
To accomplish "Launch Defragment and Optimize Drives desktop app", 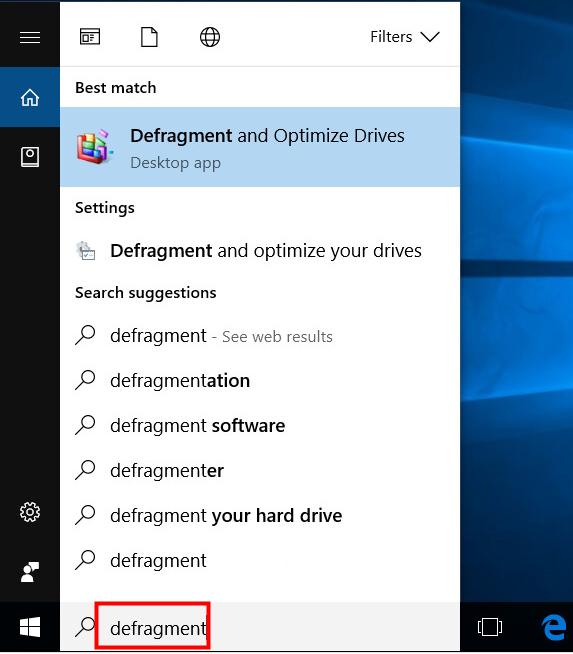I will pos(260,147).
